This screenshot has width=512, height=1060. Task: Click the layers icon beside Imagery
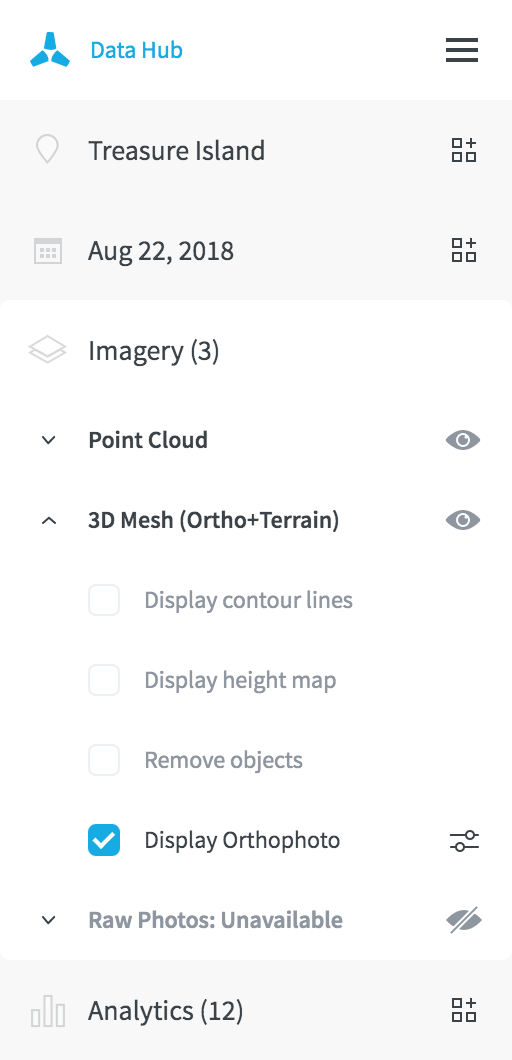[x=47, y=351]
